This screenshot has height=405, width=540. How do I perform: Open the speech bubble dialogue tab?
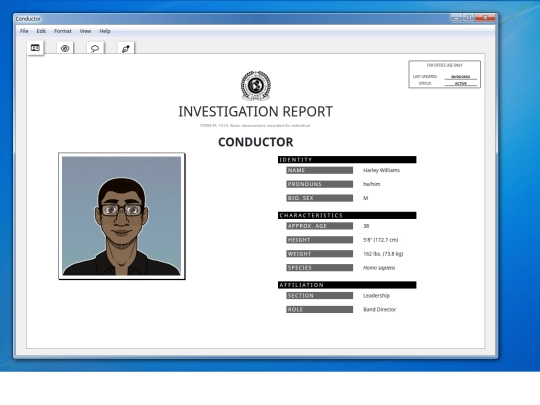[95, 48]
